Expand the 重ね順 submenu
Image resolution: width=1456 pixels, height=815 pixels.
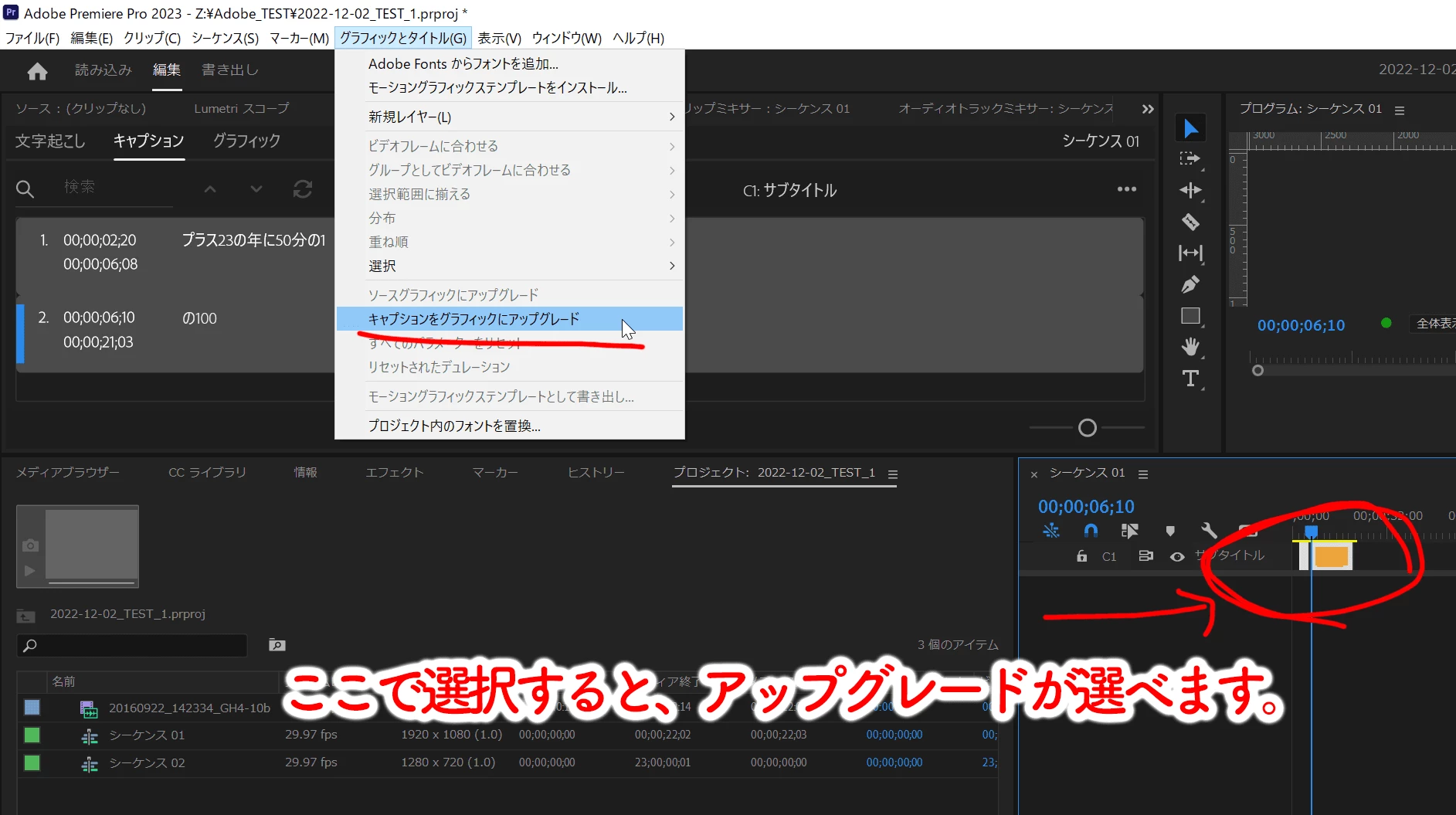[x=510, y=242]
